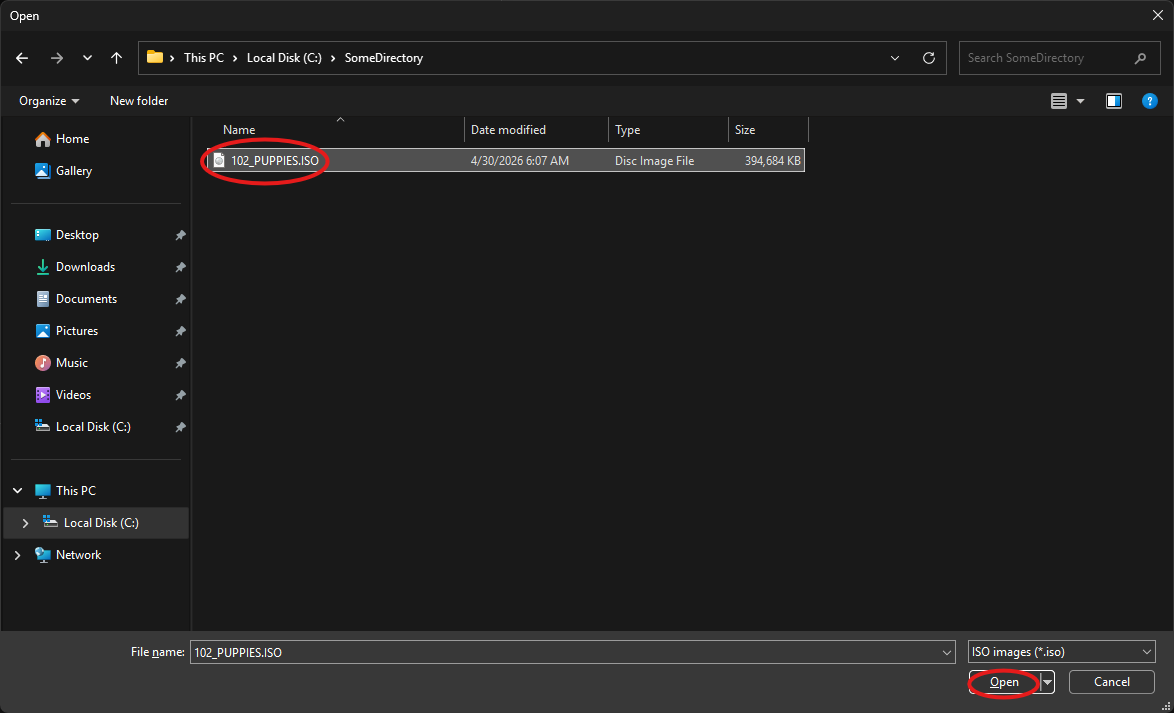Go back with the left arrow
Screen dimensions: 1174x713
click(x=22, y=58)
